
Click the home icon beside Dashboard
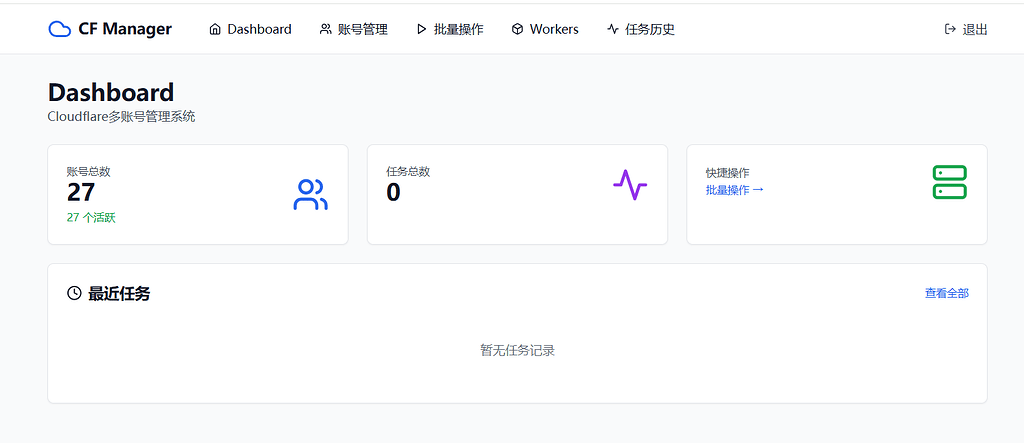pos(215,29)
